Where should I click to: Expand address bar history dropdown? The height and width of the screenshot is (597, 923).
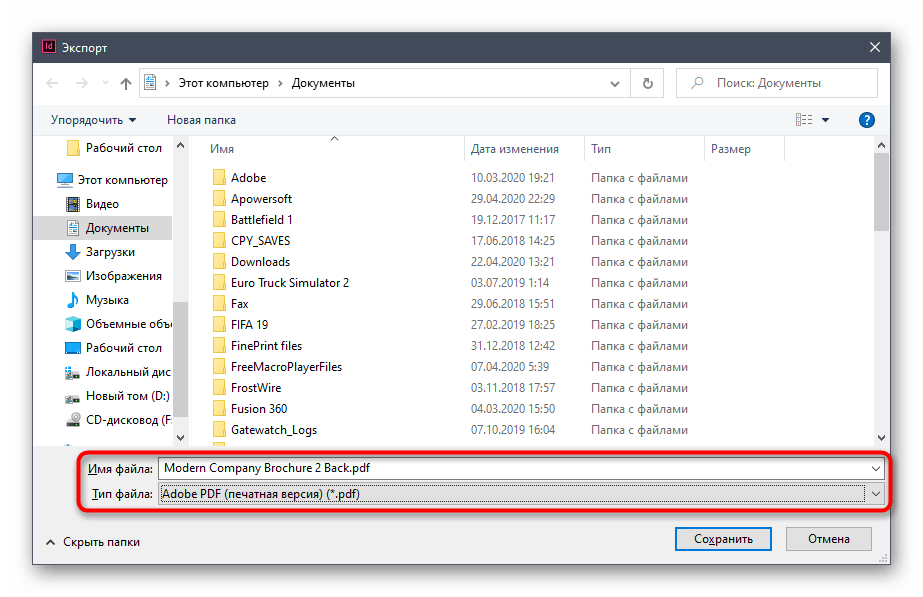[x=615, y=84]
